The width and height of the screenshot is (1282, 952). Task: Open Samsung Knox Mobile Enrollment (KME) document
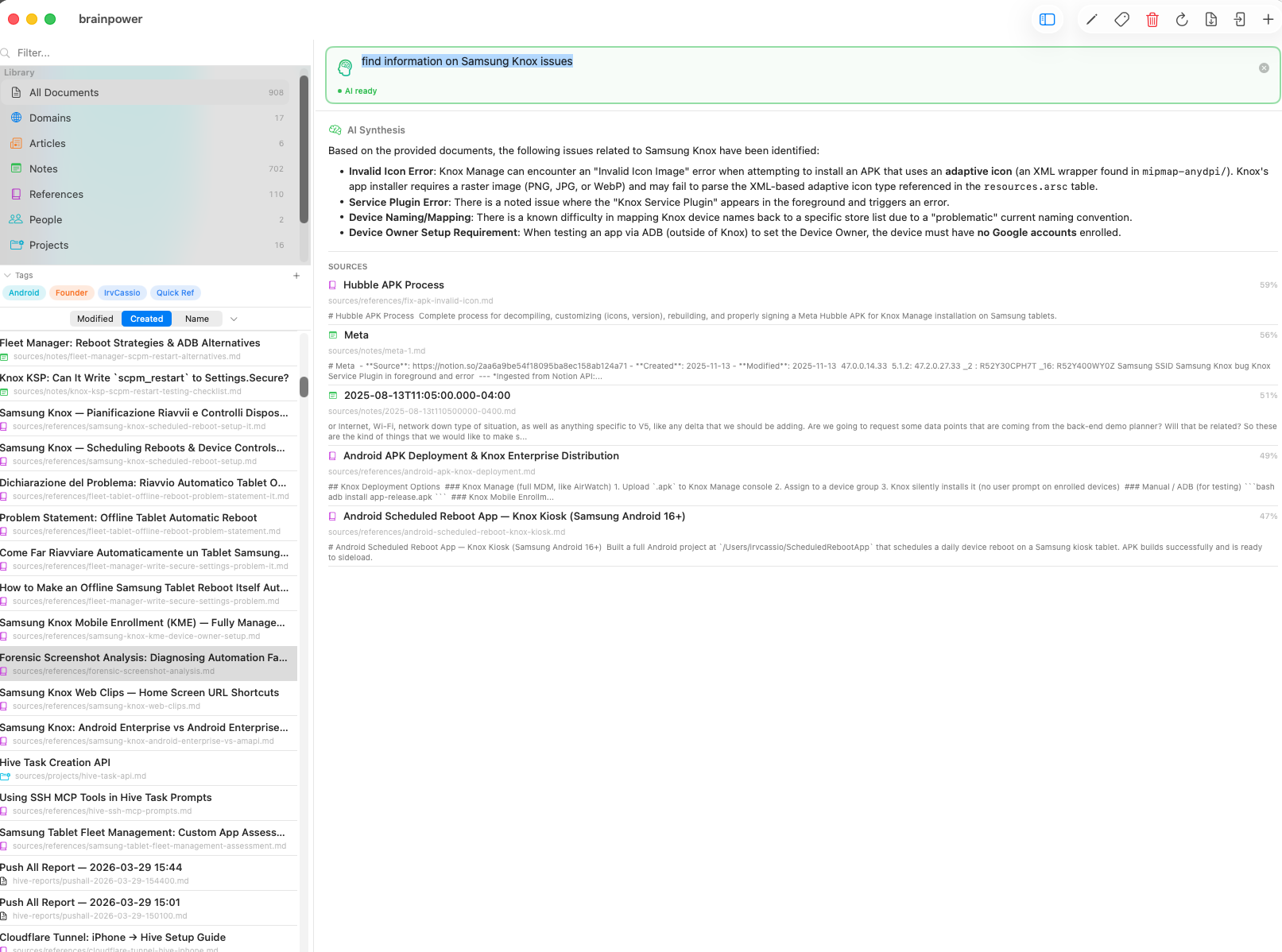[149, 629]
